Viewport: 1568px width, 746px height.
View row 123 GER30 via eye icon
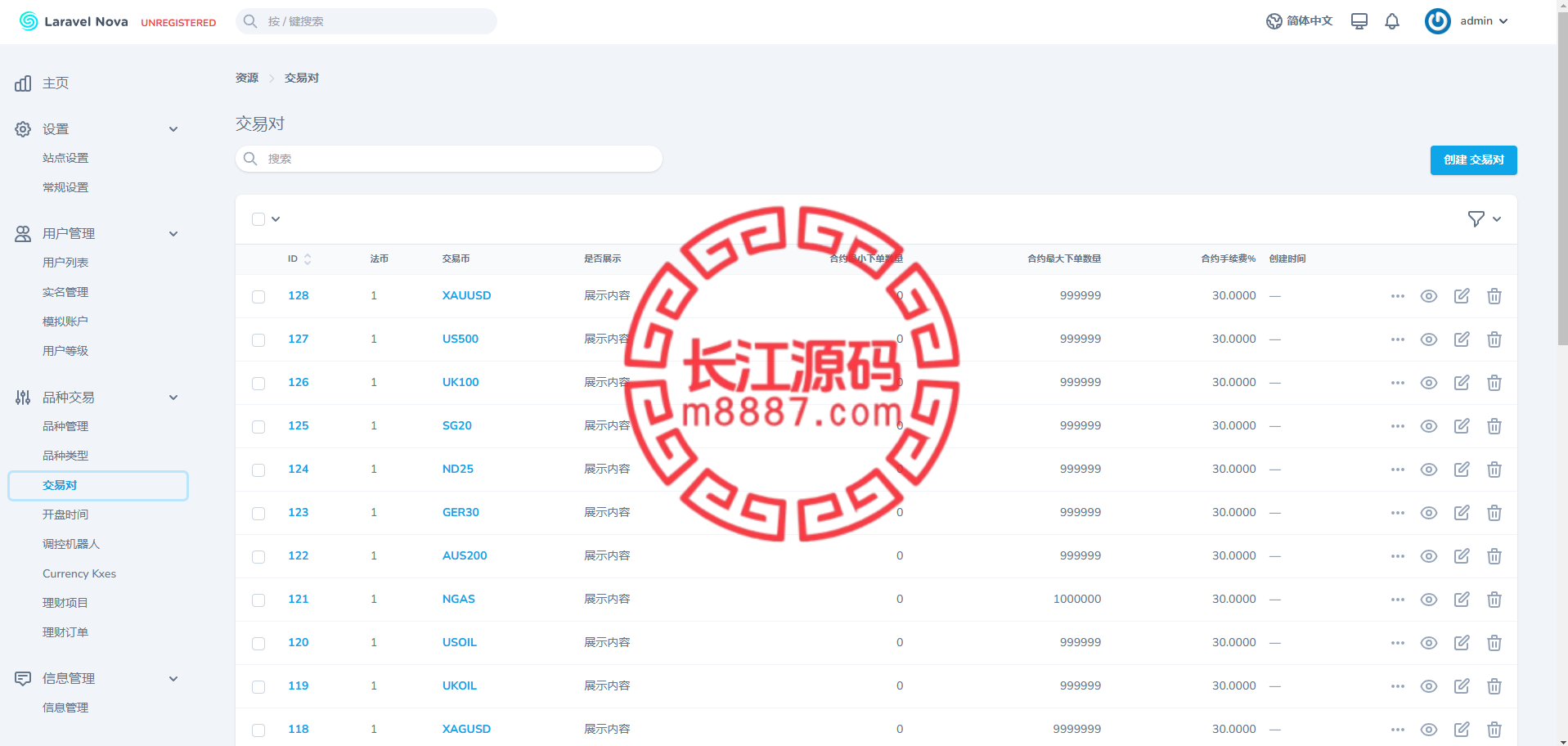click(x=1429, y=513)
